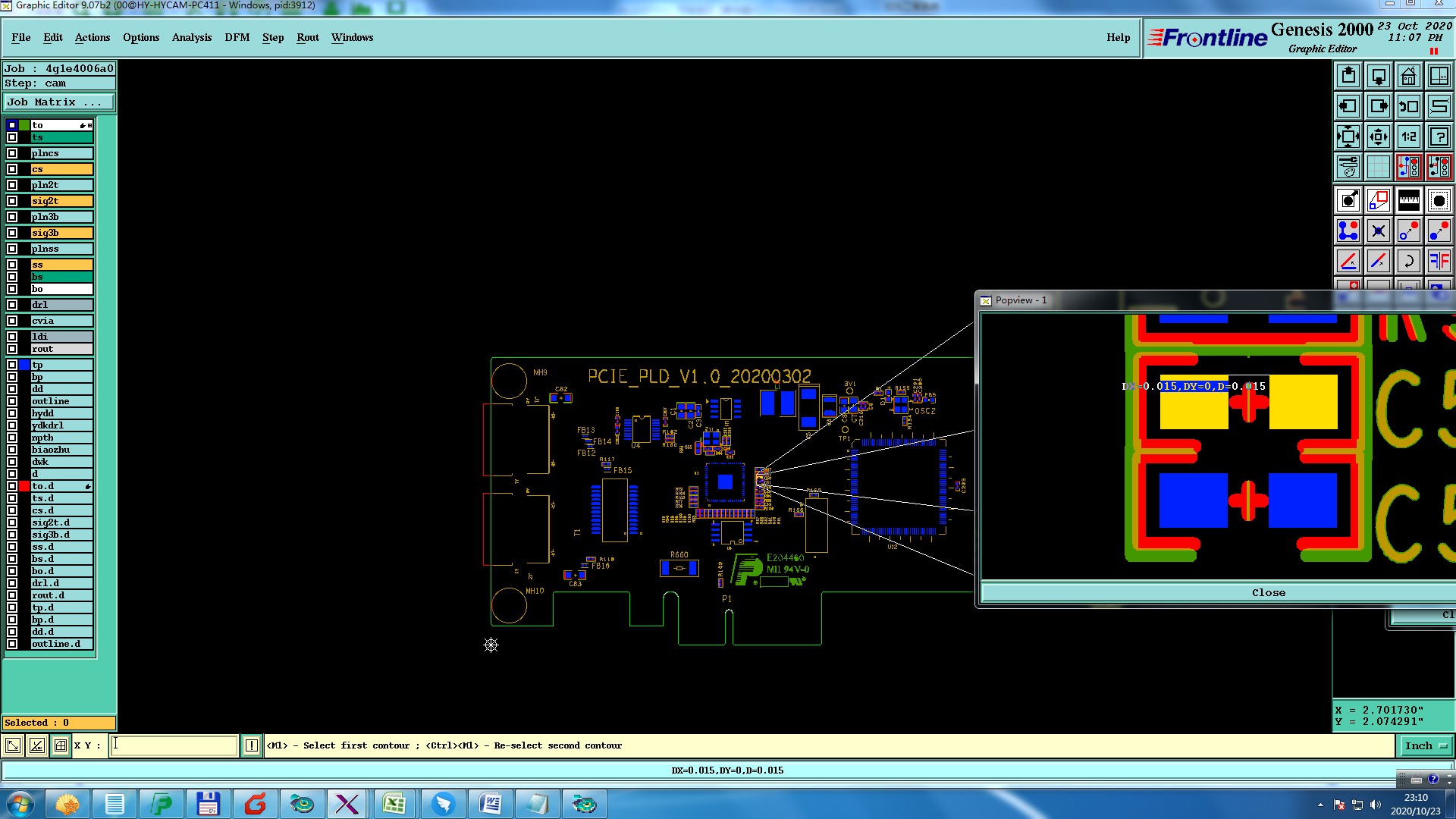1456x819 pixels.
Task: Toggle display checkbox for layer to
Action: pos(12,125)
